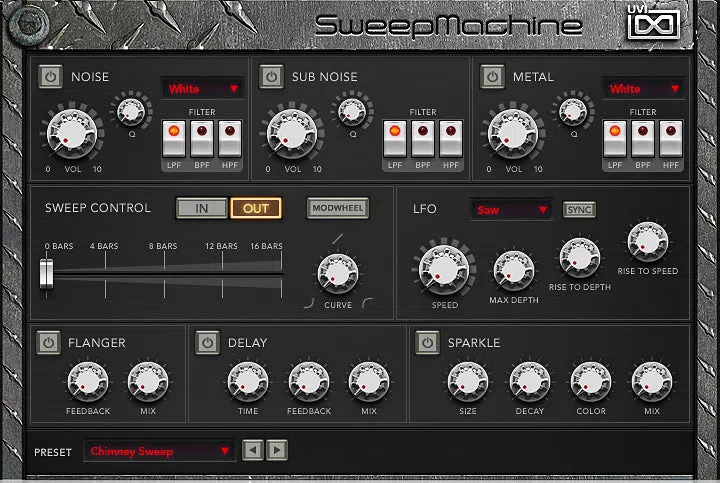
Task: Select the IN sweep direction
Action: [202, 208]
